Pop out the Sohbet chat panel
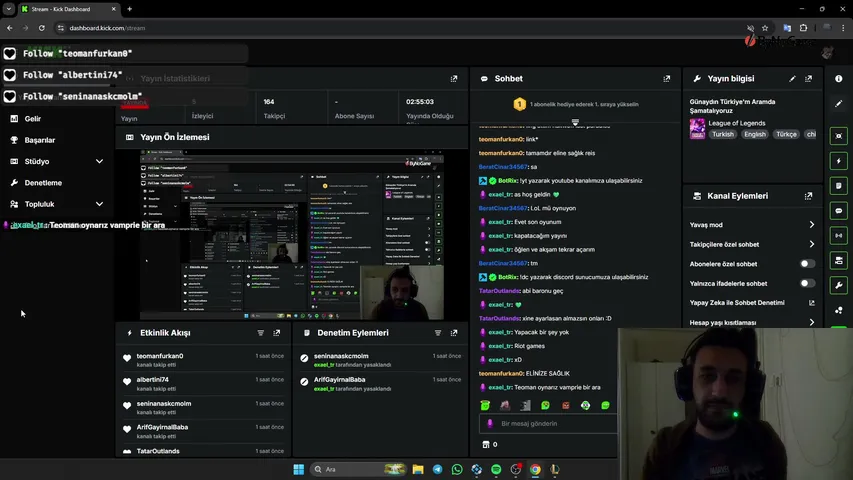Screen dimensions: 853x480 point(666,79)
